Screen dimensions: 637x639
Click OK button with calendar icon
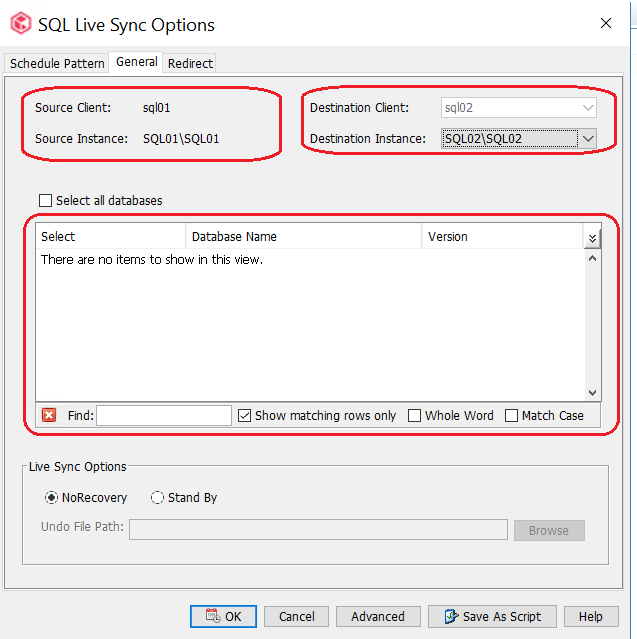223,616
